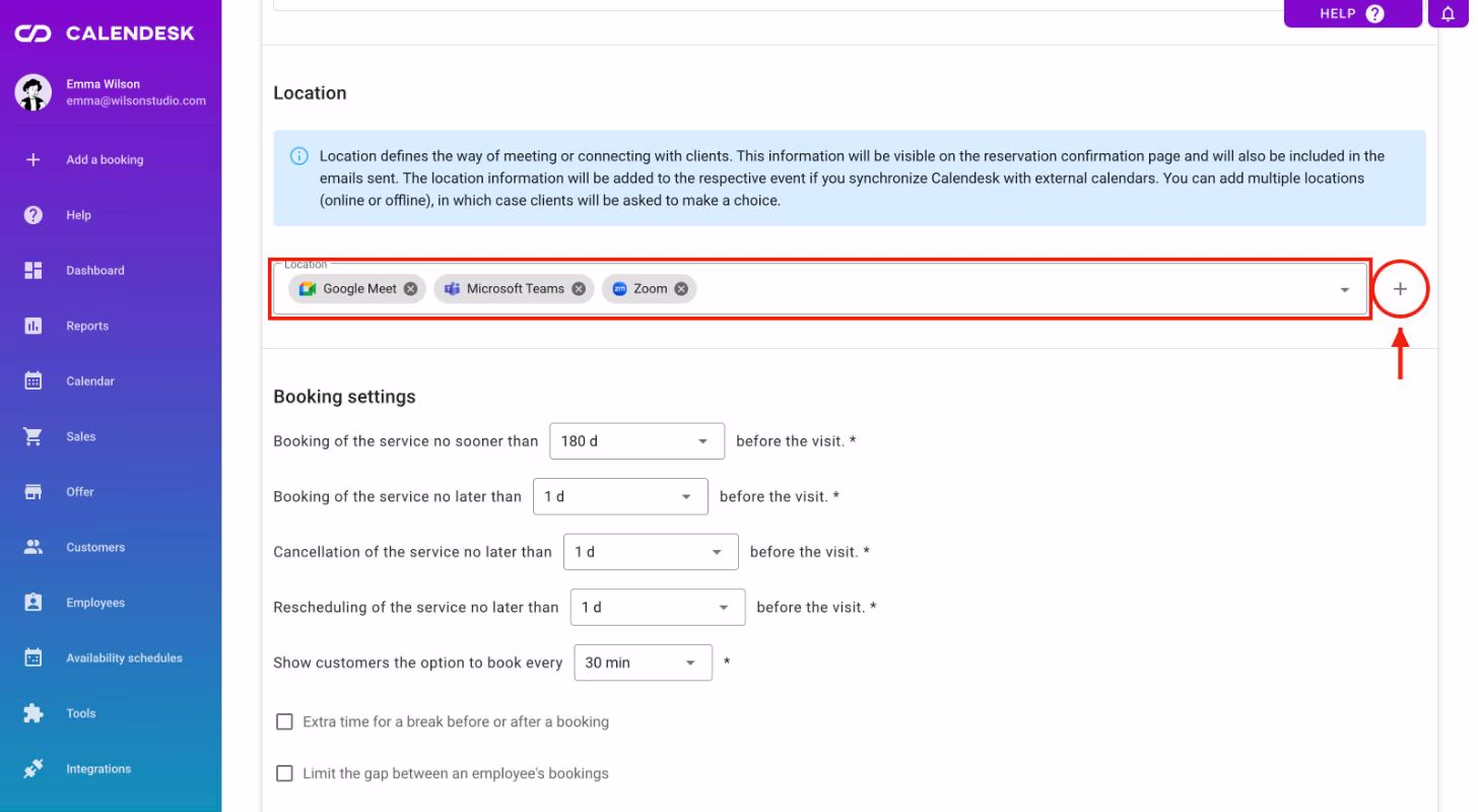1478x812 pixels.
Task: Click the Google Meet chip label
Action: tap(360, 289)
